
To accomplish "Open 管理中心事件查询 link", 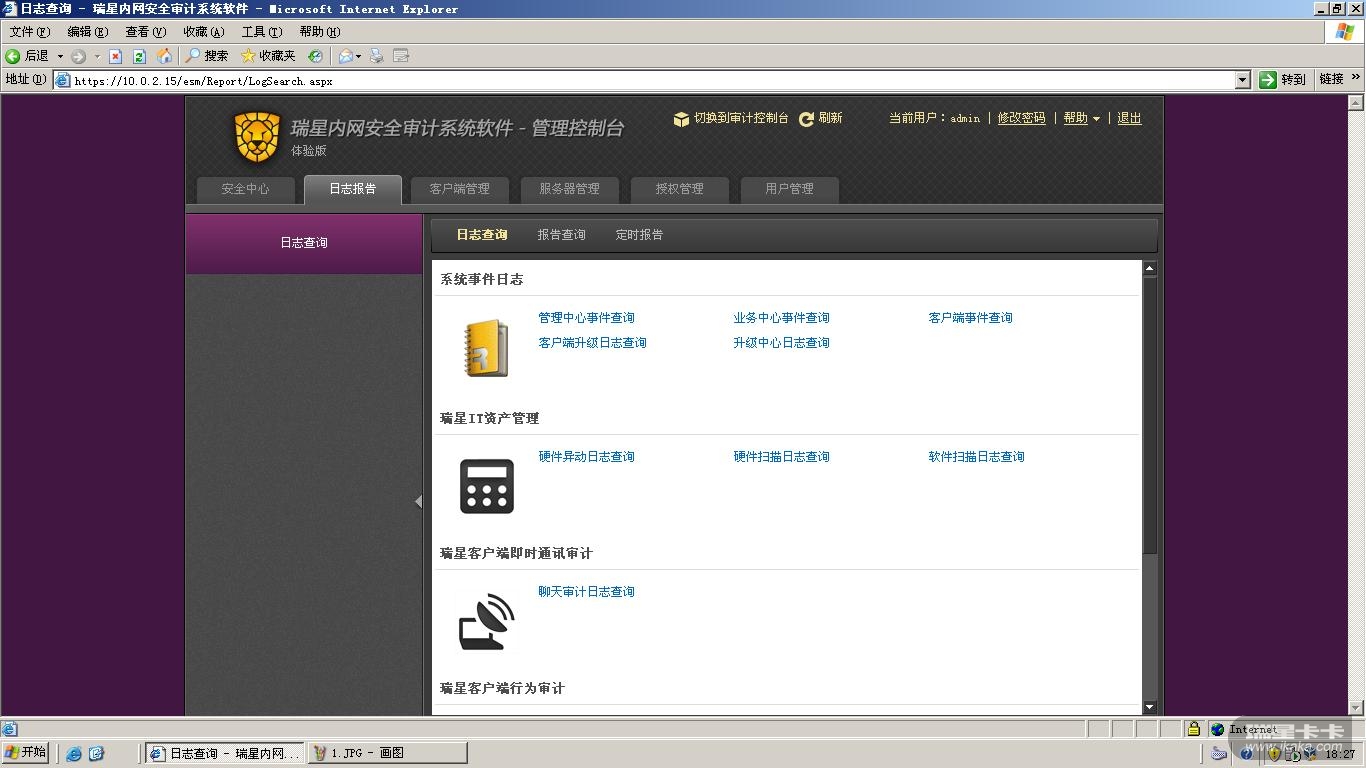I will click(586, 318).
